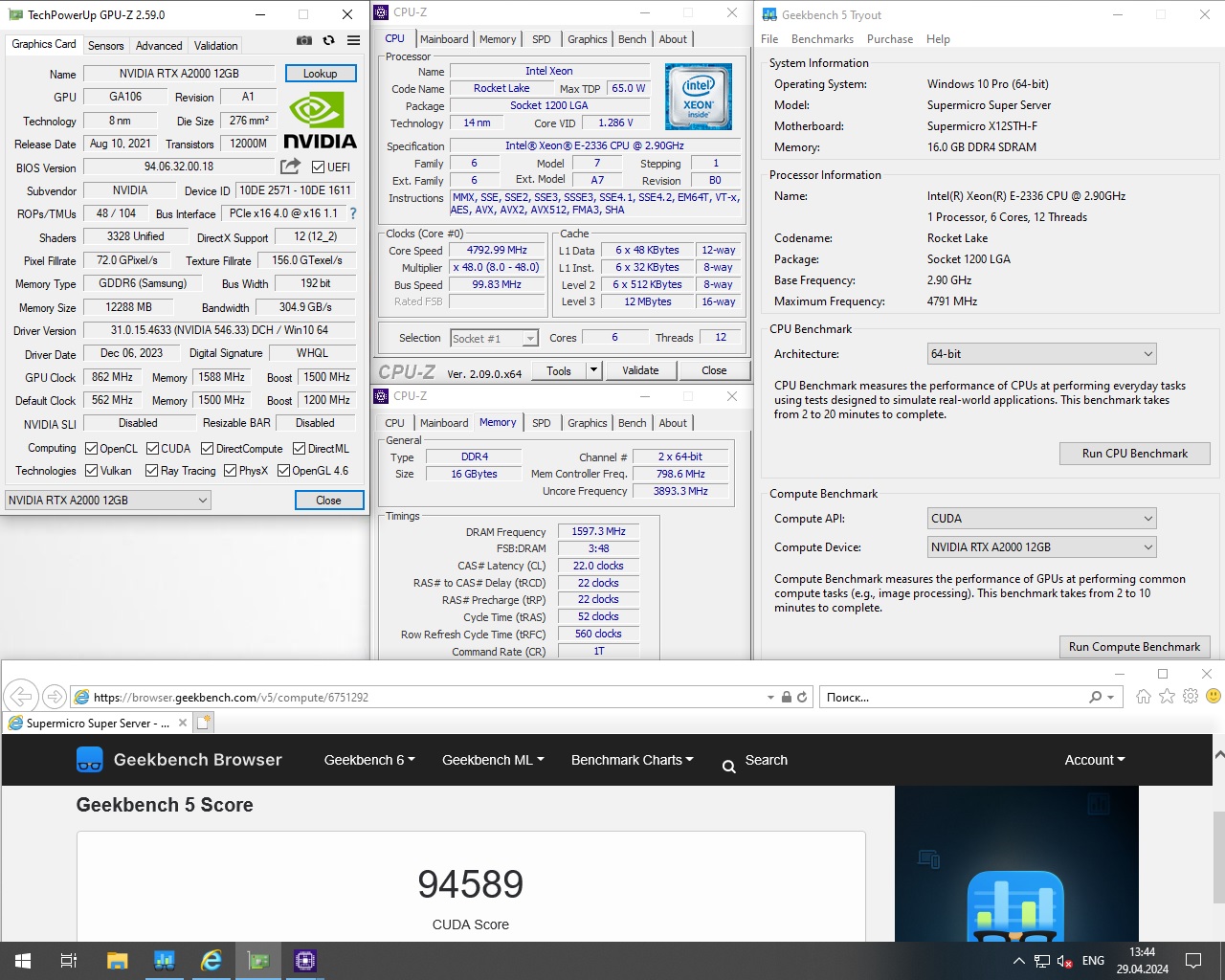Image resolution: width=1225 pixels, height=980 pixels.
Task: Take a GPU-Z screenshot with the camera icon
Action: [x=303, y=40]
